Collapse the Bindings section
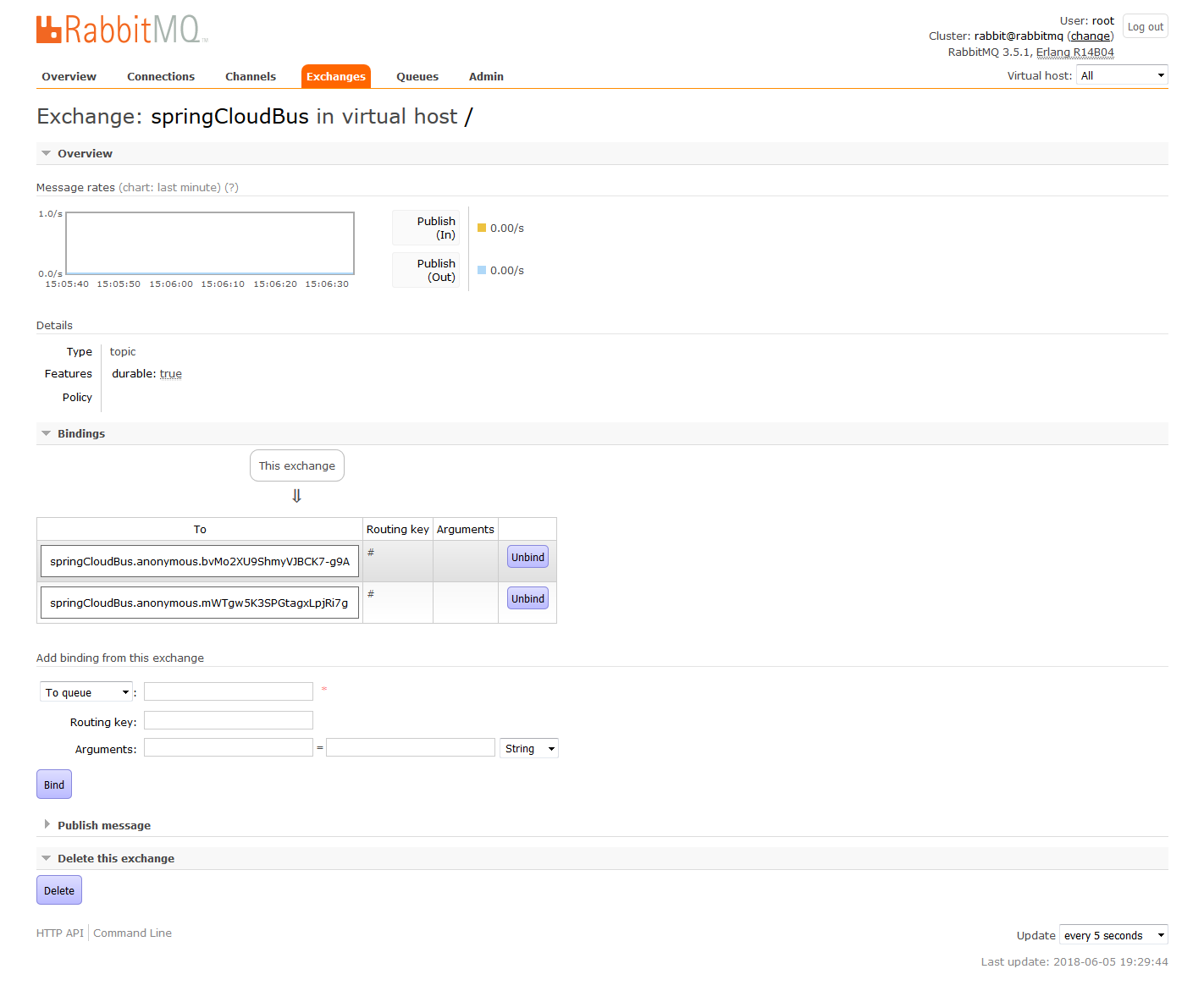This screenshot has height=991, width=1204. [81, 433]
